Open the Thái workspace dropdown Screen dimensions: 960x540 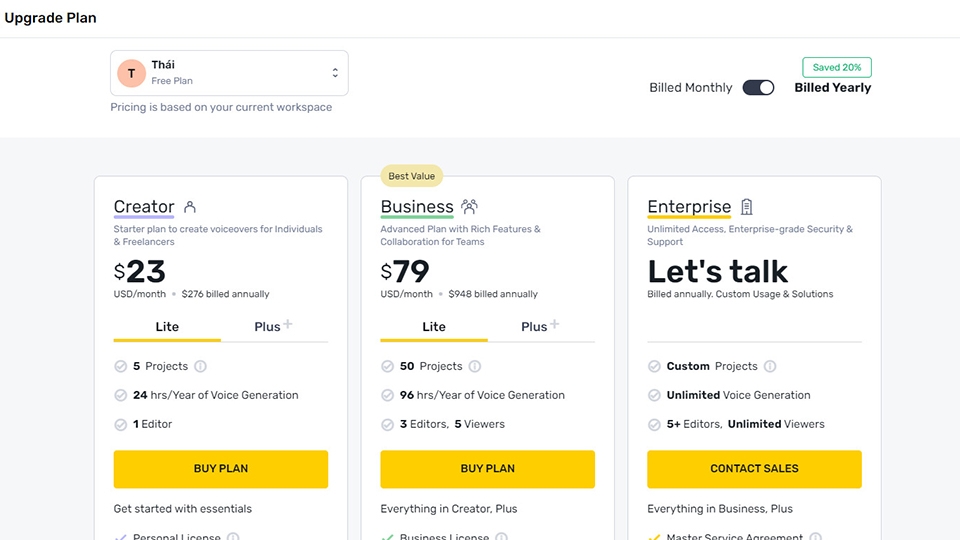229,73
